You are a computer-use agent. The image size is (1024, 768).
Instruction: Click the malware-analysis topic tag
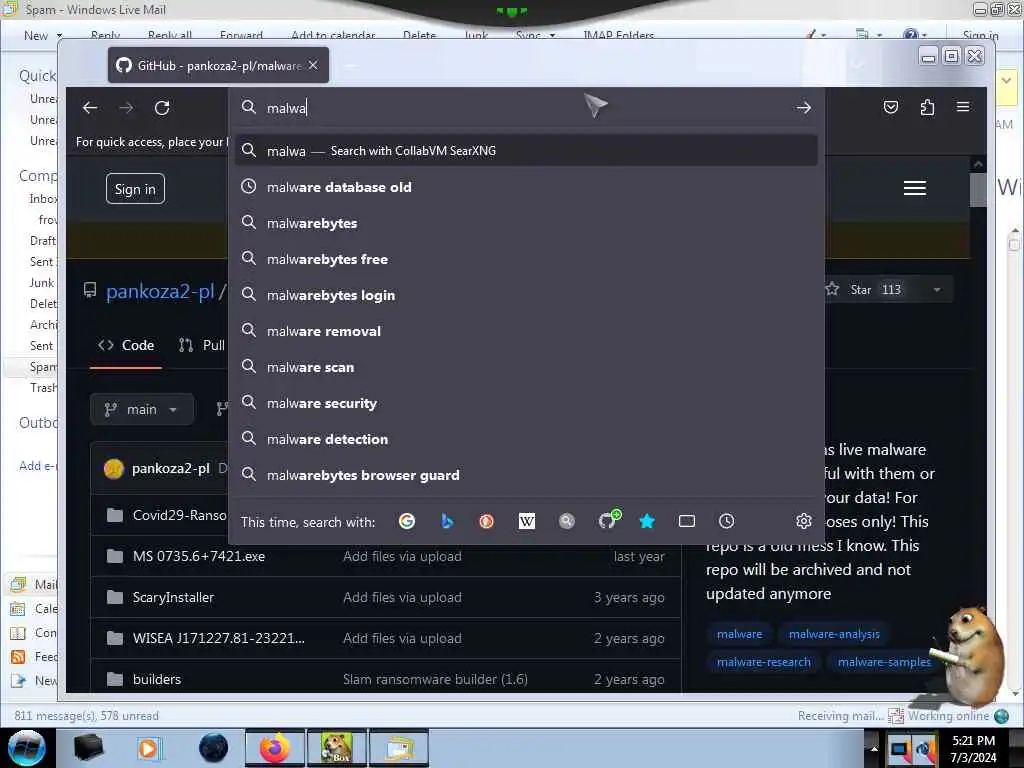point(834,634)
